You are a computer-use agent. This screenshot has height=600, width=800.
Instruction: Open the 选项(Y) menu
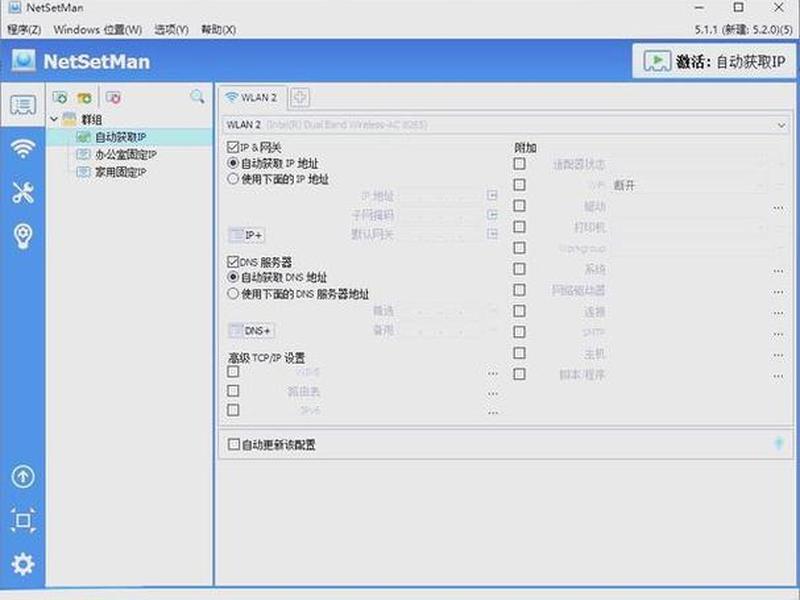point(171,30)
